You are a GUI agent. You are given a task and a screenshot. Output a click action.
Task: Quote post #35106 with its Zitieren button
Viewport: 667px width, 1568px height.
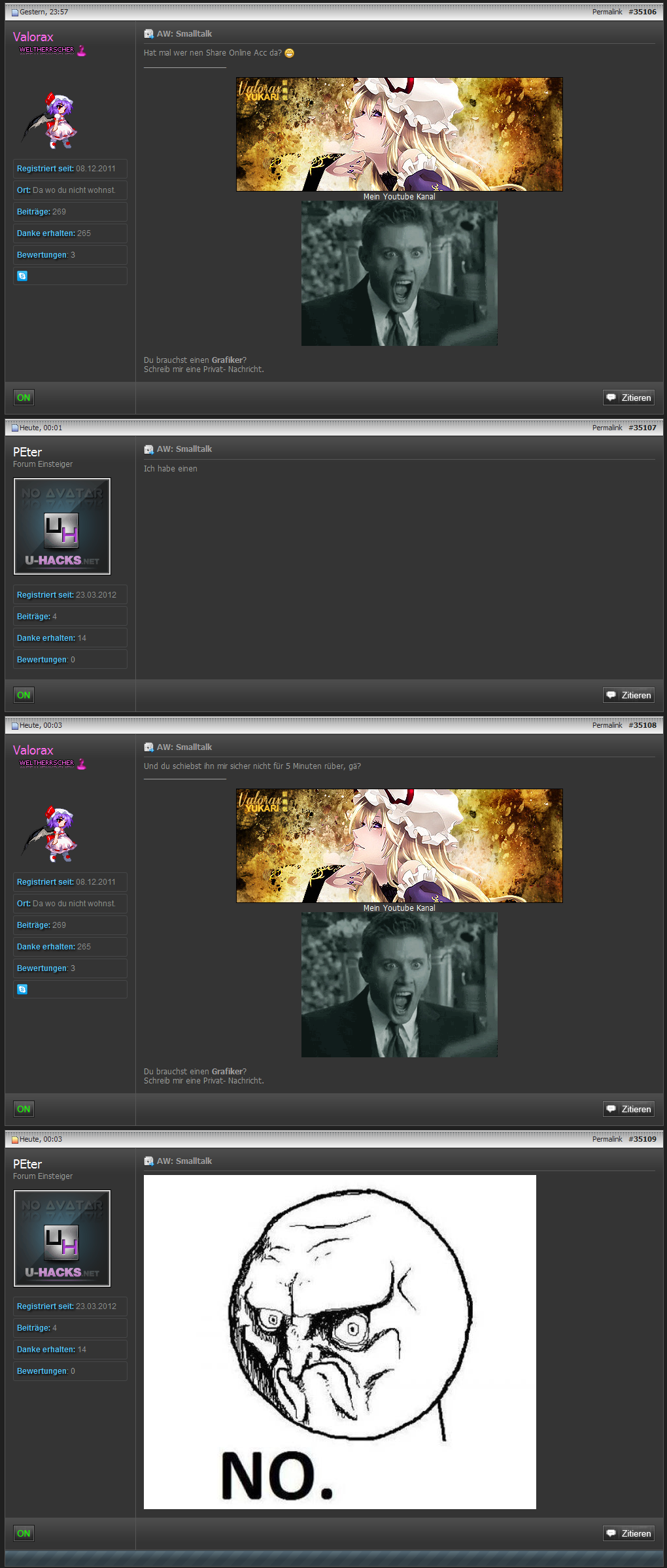click(628, 398)
